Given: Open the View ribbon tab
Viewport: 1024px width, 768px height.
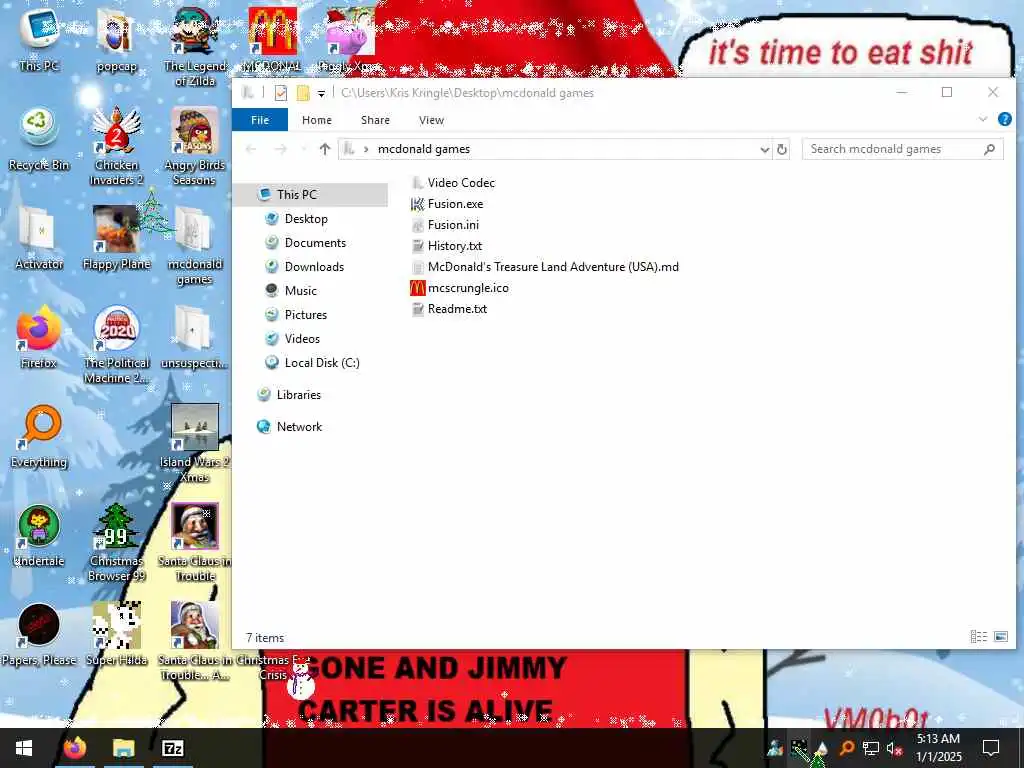Looking at the screenshot, I should (431, 120).
